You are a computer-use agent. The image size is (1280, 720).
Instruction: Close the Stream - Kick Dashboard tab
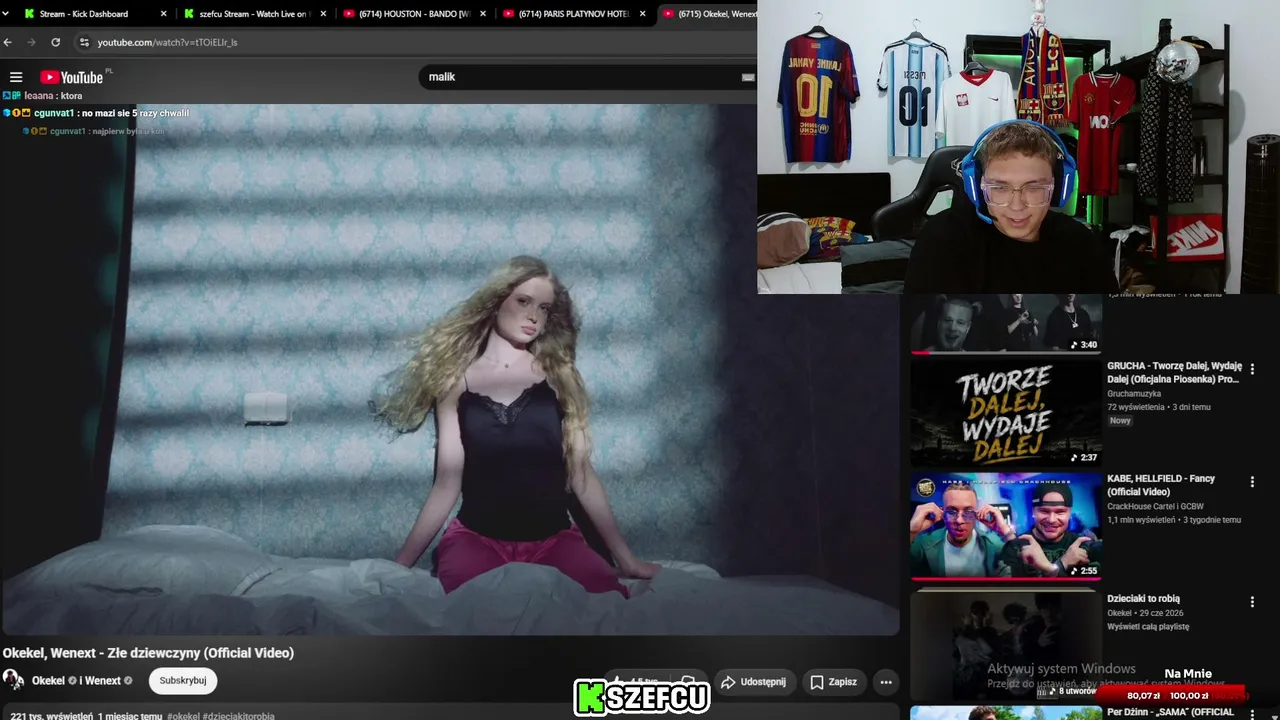click(164, 14)
